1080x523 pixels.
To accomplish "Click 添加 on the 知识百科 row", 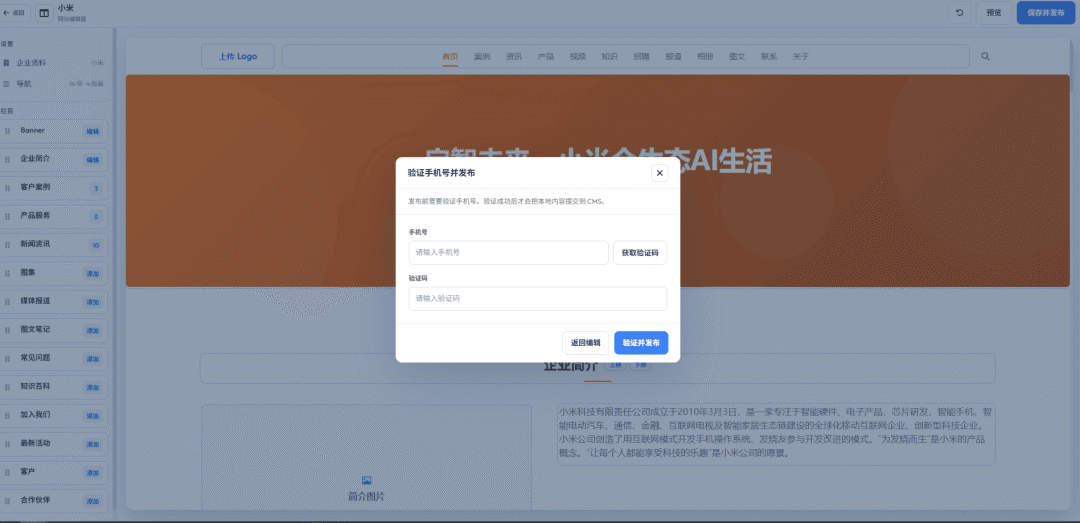I will [x=92, y=387].
